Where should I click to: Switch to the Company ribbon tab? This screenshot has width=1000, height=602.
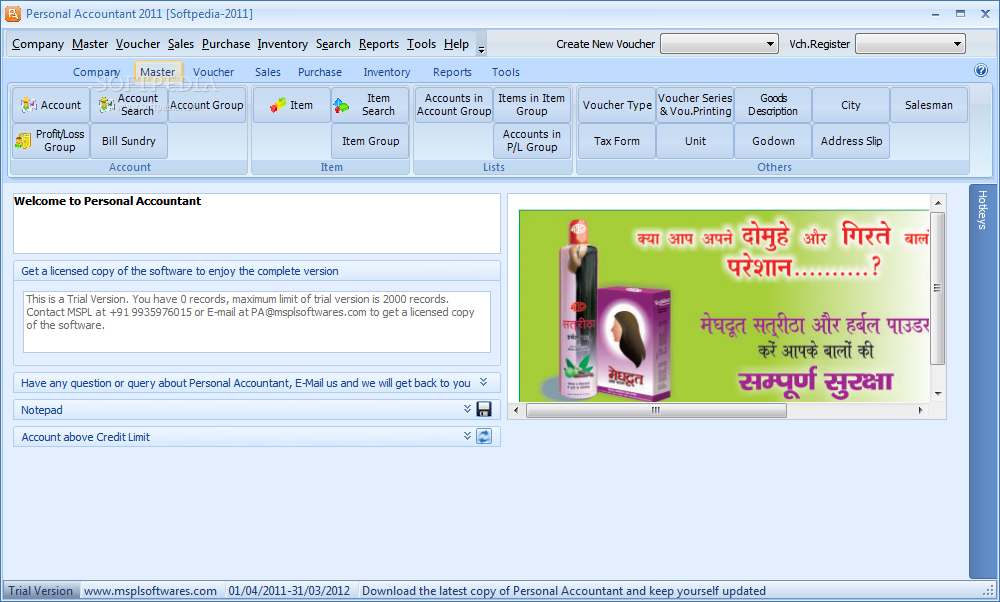(96, 72)
